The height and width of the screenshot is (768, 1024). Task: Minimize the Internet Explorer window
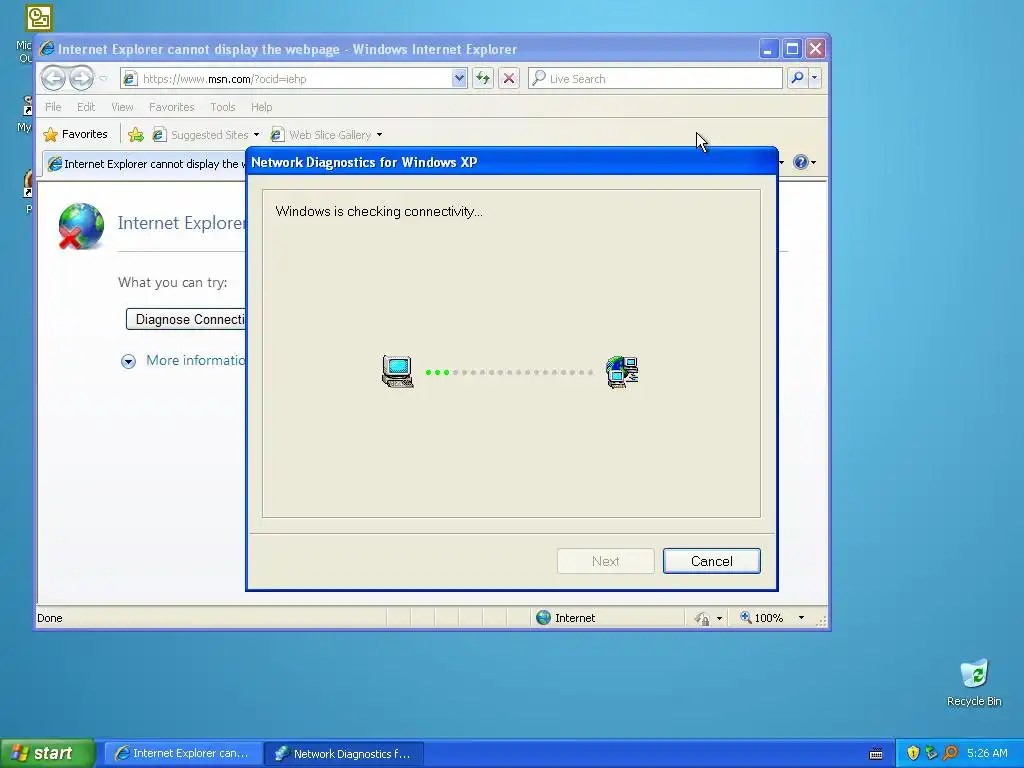click(x=769, y=49)
